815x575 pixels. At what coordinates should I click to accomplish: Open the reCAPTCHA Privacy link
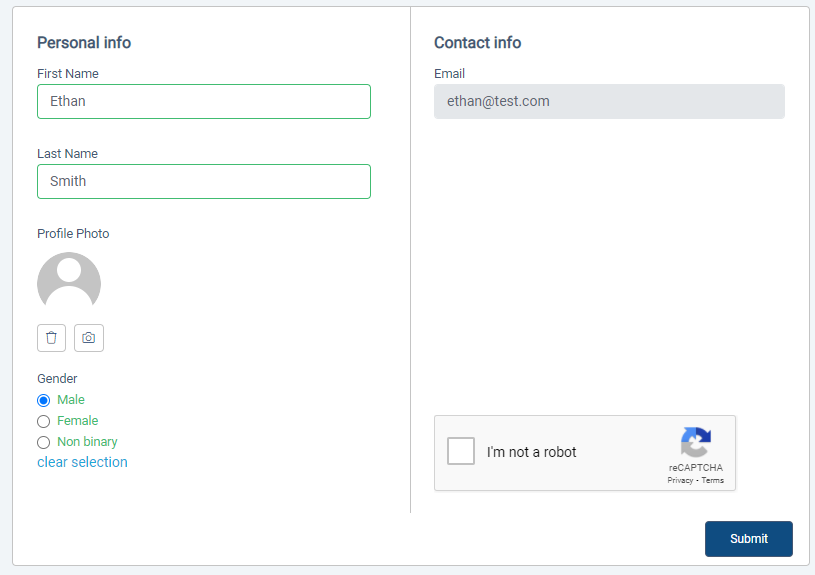680,481
